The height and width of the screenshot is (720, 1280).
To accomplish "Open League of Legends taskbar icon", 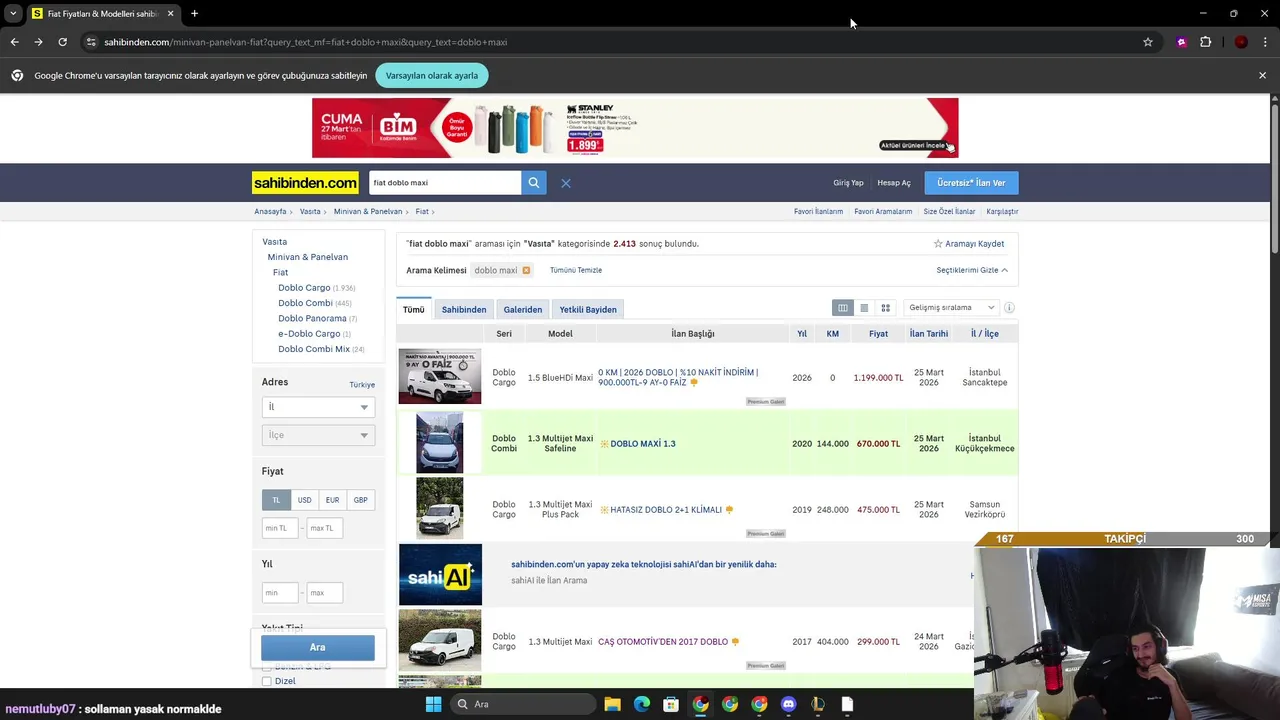I will pyautogui.click(x=818, y=704).
